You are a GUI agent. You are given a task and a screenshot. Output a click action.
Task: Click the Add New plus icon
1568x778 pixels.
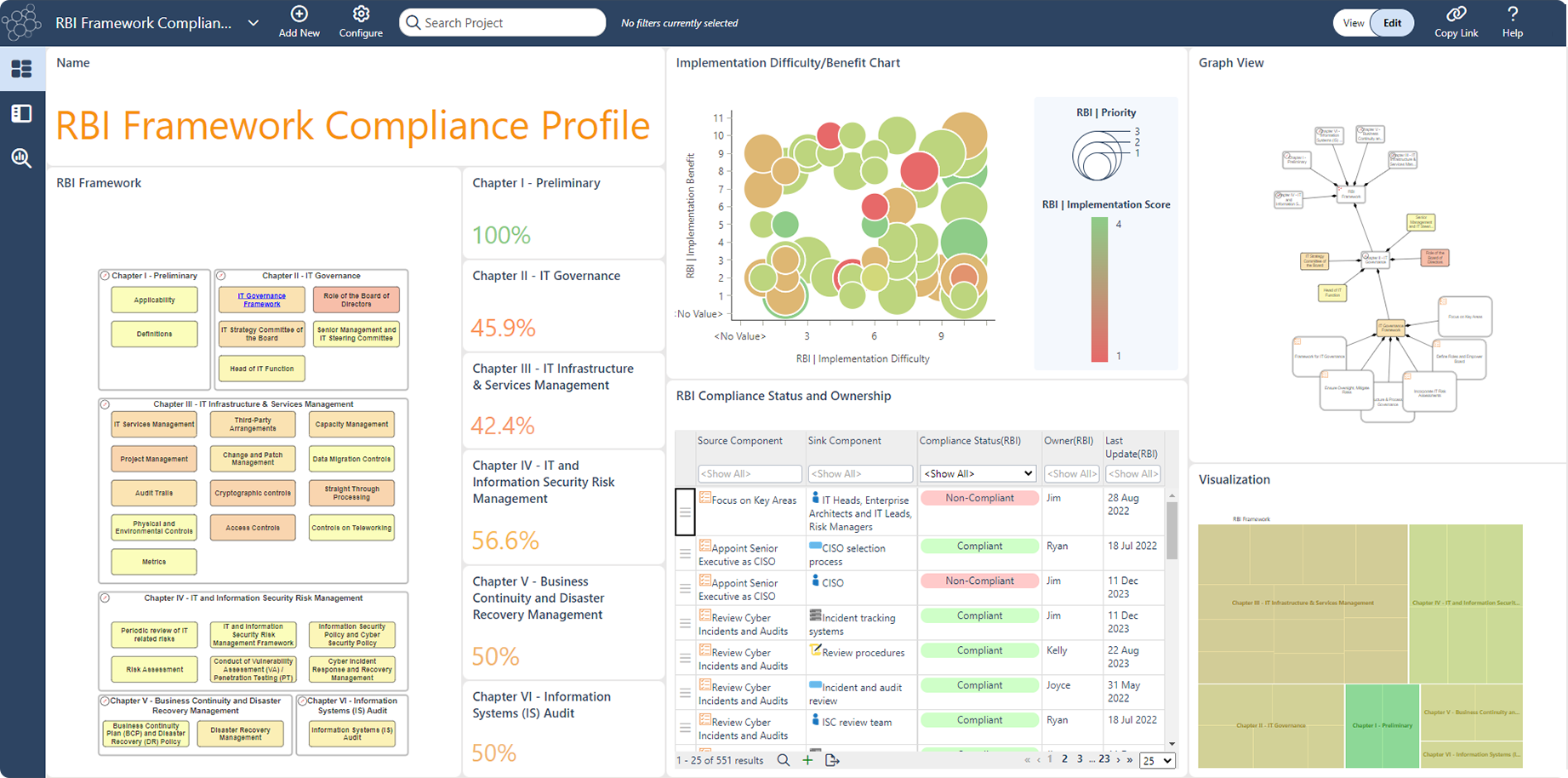click(x=299, y=14)
